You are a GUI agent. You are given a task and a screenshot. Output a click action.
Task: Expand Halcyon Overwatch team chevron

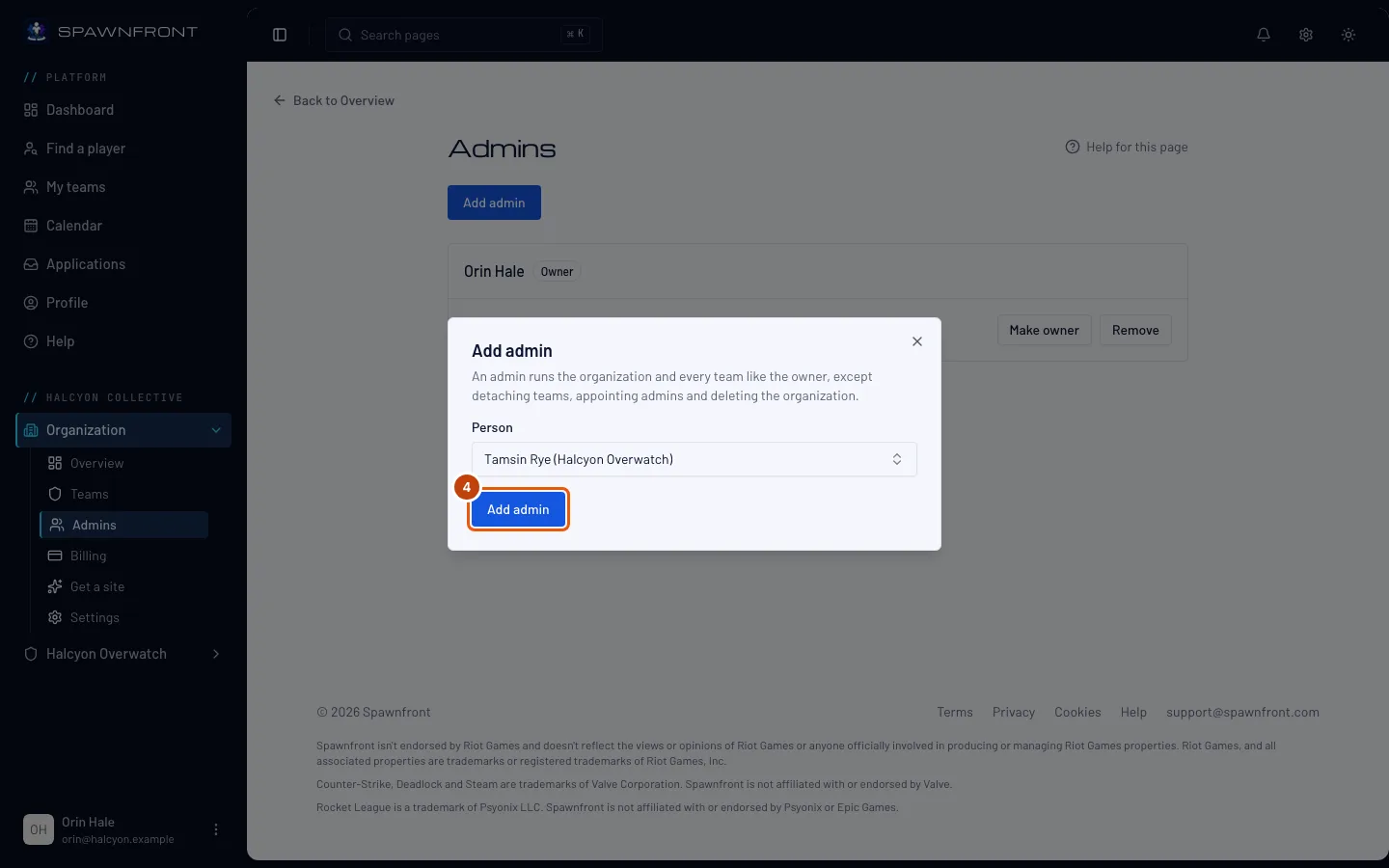coord(216,654)
